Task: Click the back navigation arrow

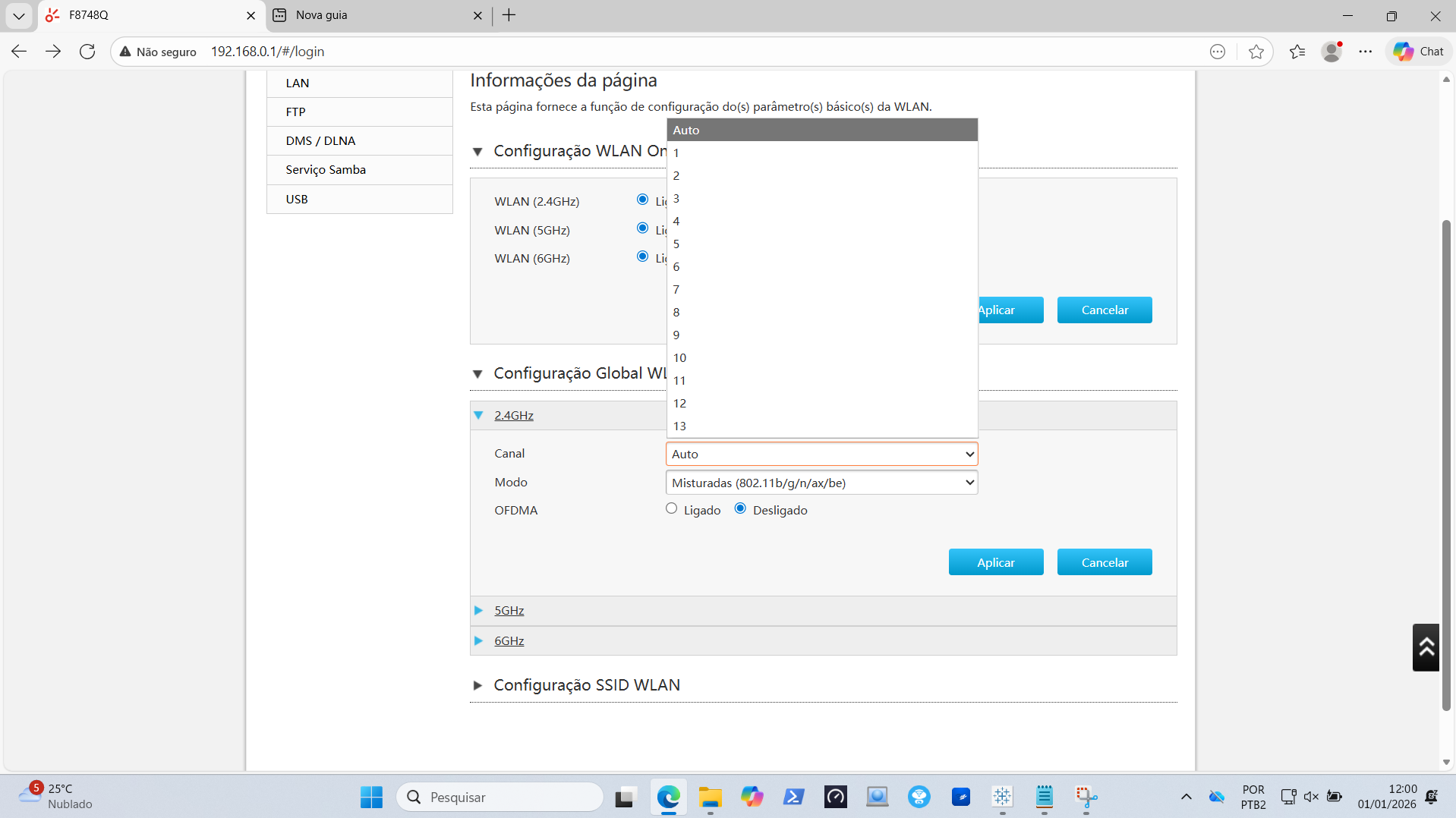Action: pyautogui.click(x=20, y=52)
